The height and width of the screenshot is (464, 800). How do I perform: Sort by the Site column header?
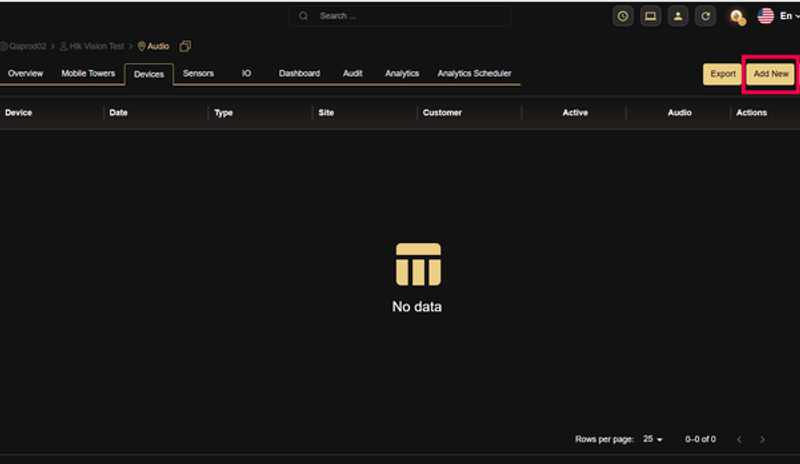pos(327,113)
